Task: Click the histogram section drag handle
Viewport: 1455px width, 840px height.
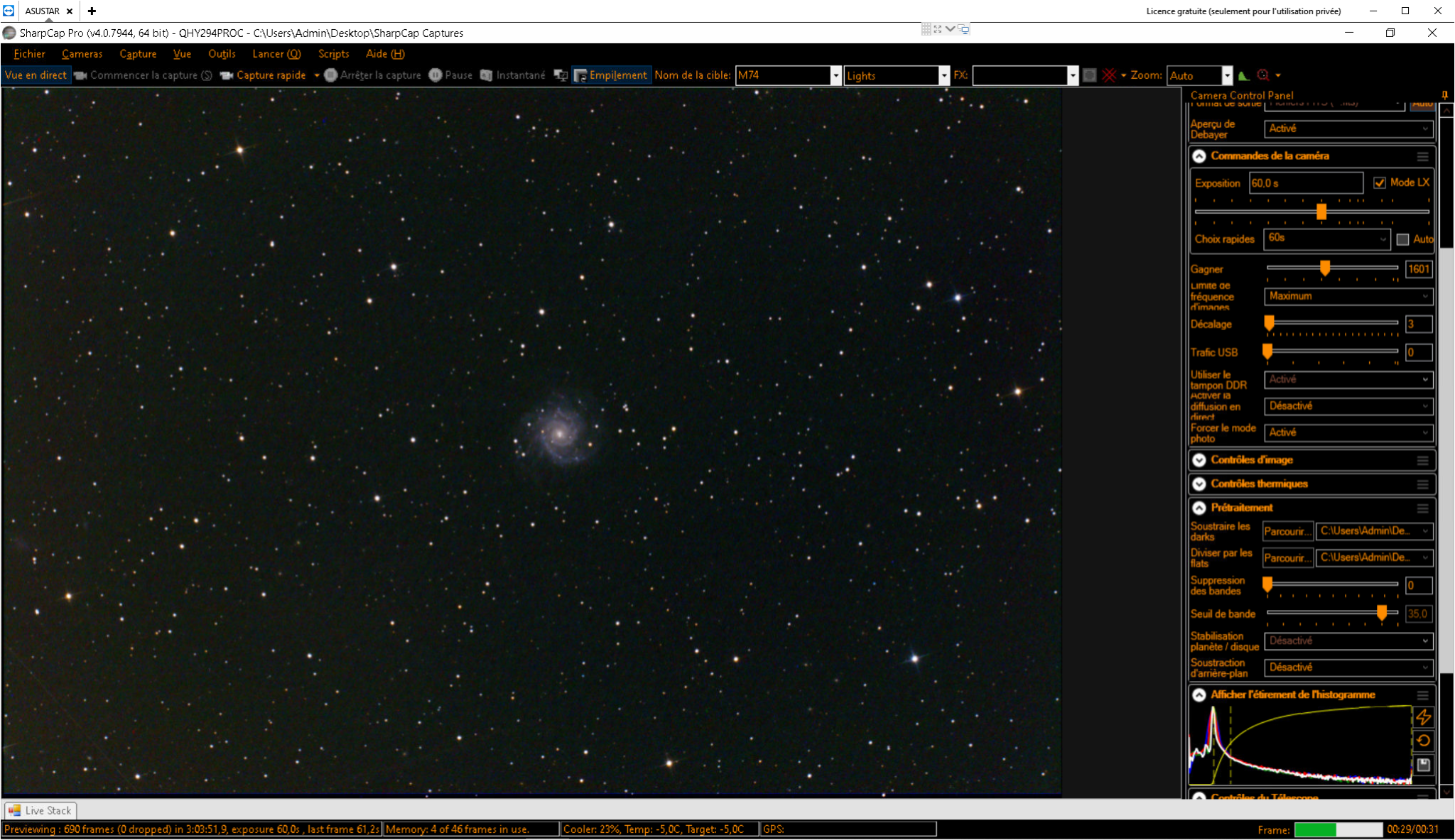Action: (1422, 695)
